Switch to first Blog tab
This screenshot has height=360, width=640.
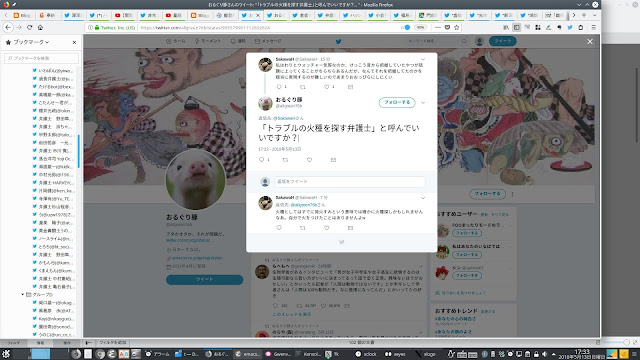tap(22, 15)
